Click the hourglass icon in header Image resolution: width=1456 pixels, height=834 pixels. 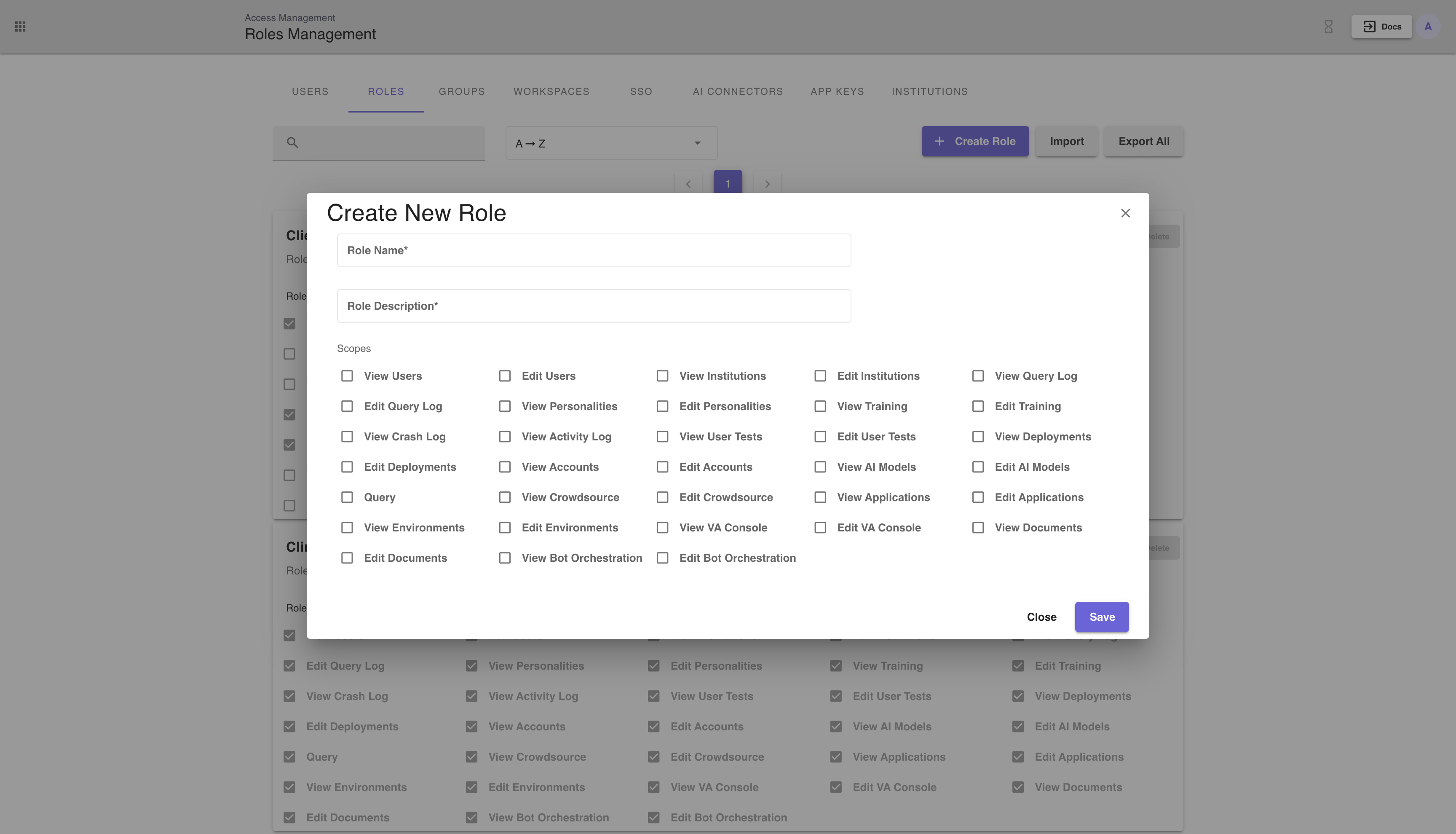tap(1328, 27)
